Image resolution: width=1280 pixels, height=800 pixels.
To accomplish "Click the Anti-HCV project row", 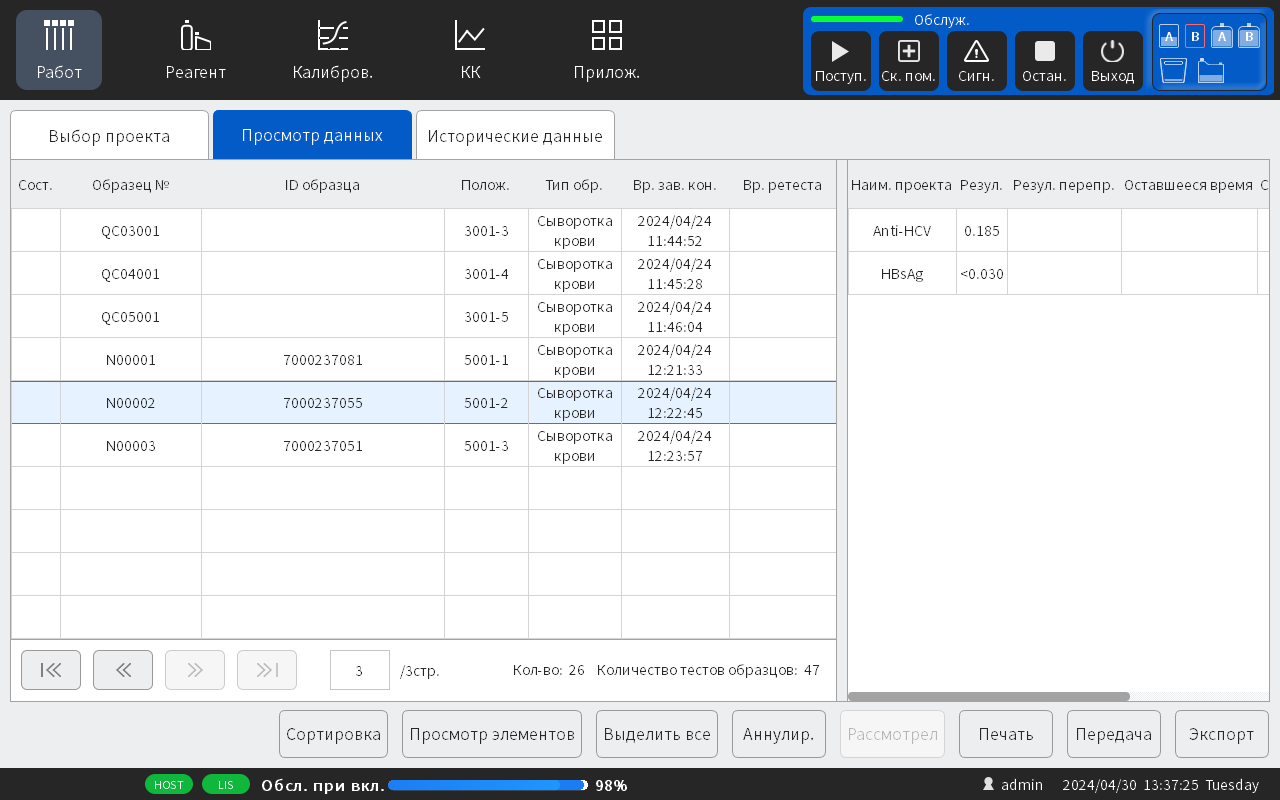I will click(1059, 230).
